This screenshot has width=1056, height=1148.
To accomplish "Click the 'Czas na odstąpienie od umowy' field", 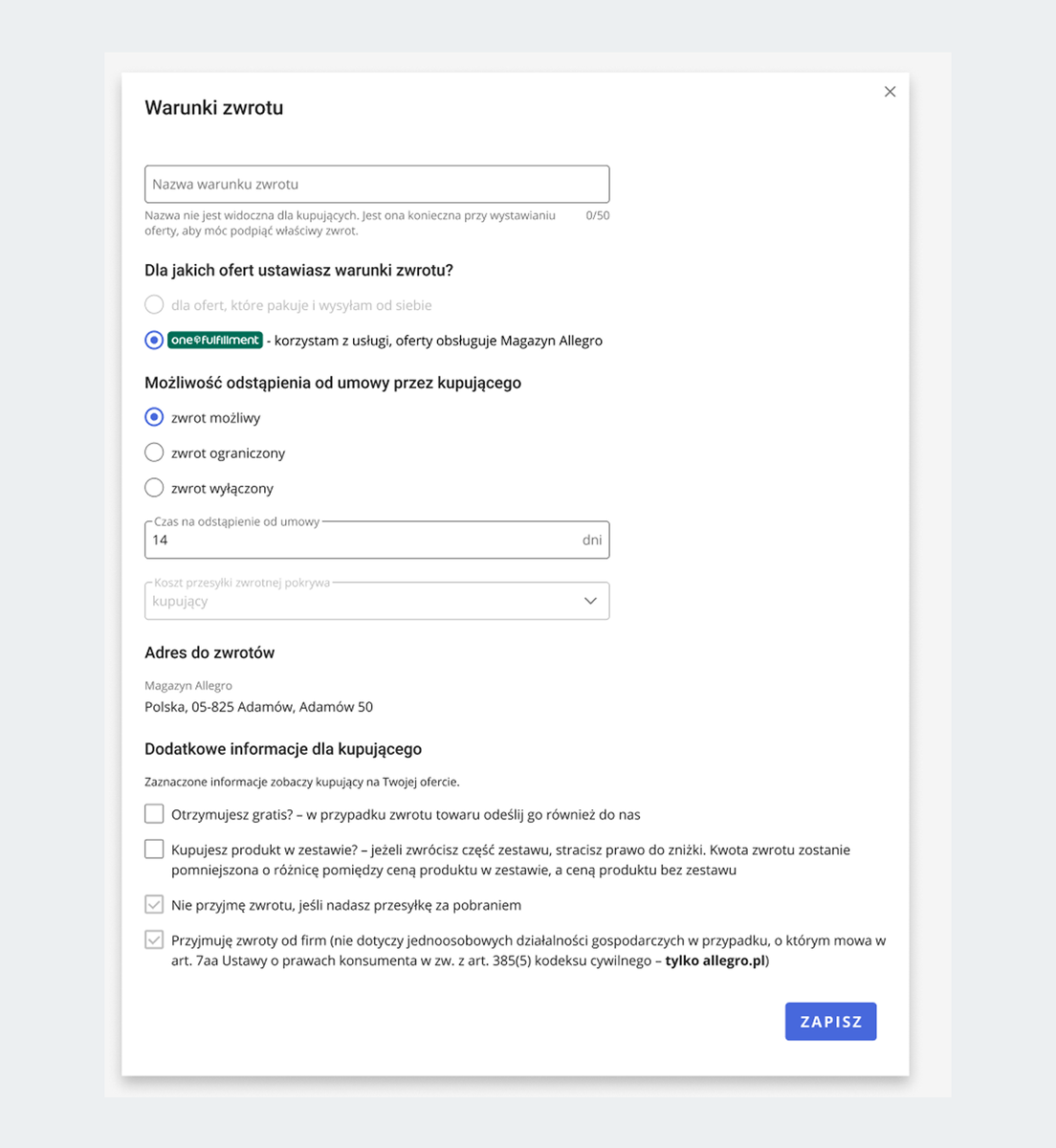I will [x=363, y=541].
